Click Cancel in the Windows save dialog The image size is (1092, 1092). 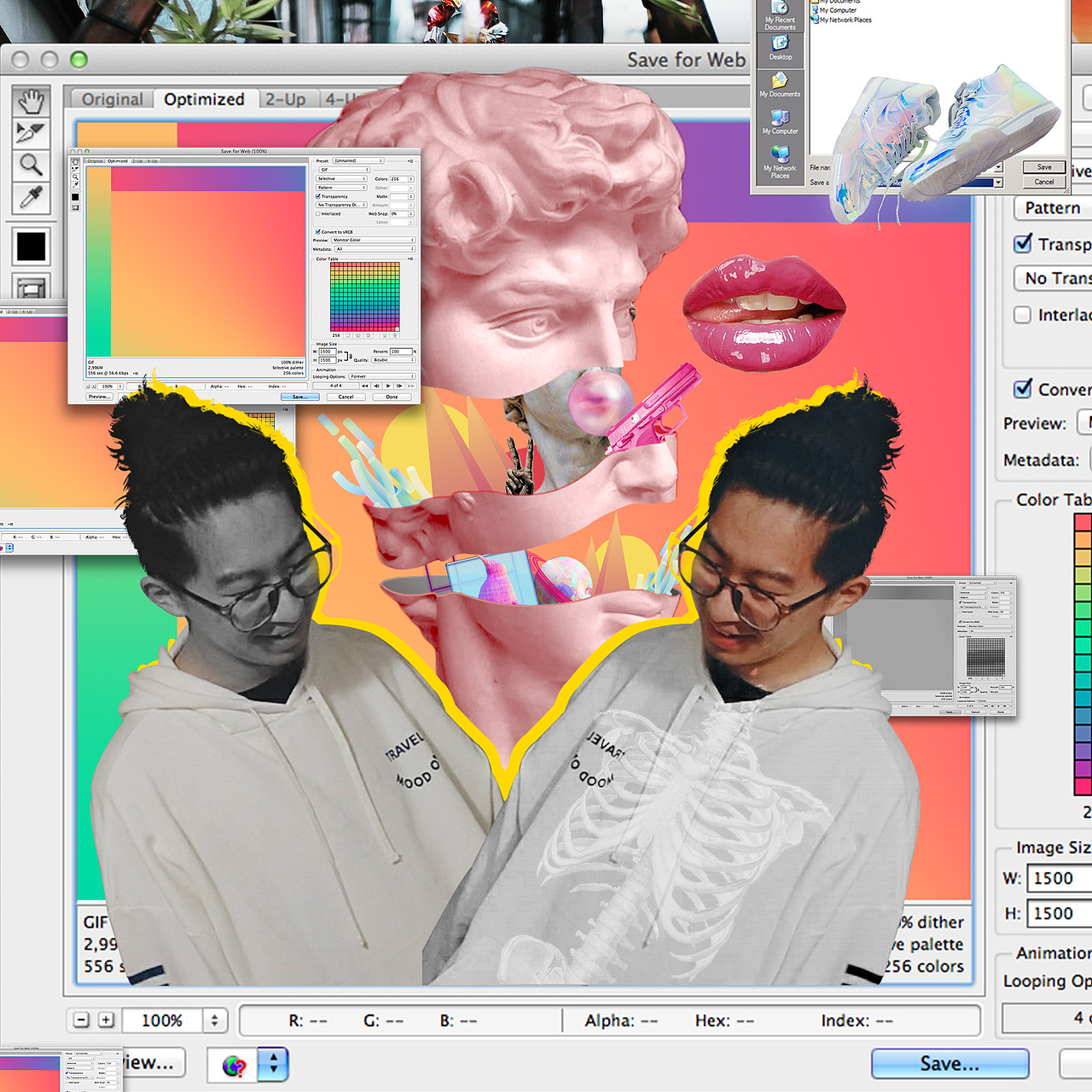(1044, 182)
